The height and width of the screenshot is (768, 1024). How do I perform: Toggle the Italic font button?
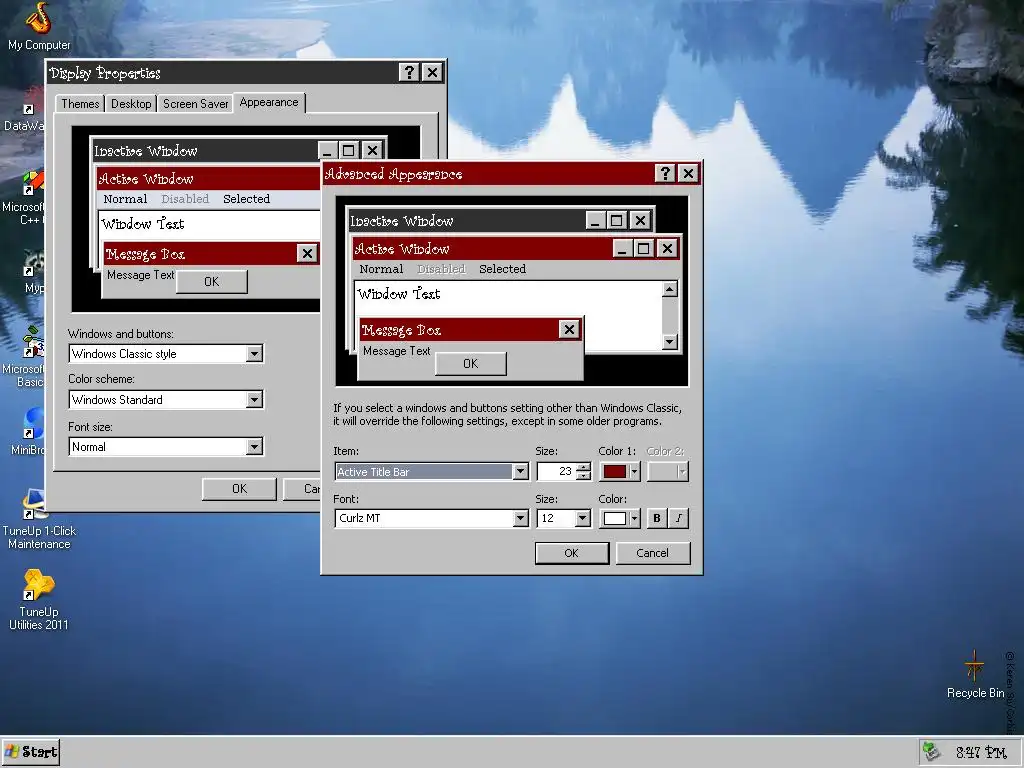coord(679,518)
